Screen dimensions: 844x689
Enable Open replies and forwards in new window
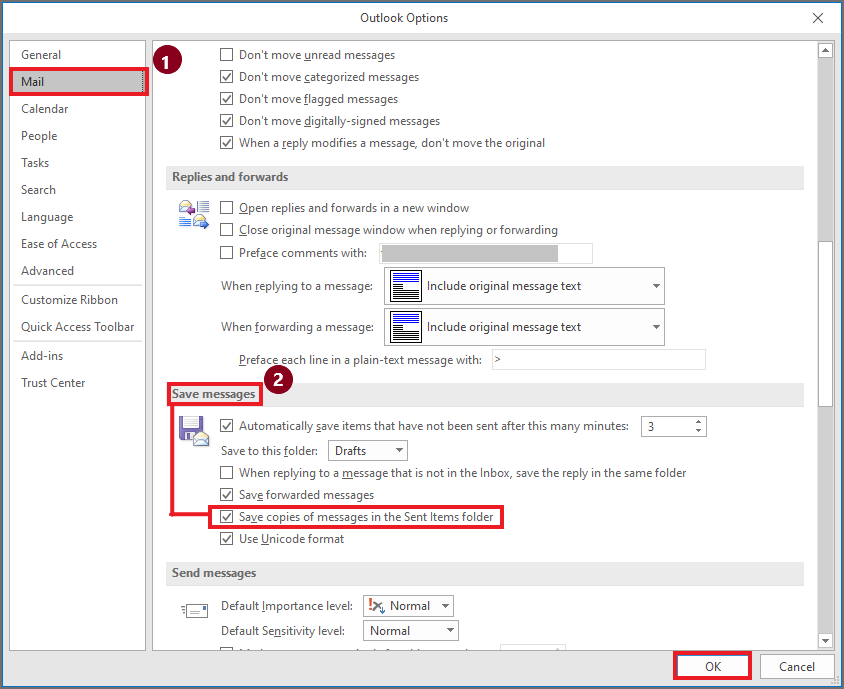tap(227, 208)
